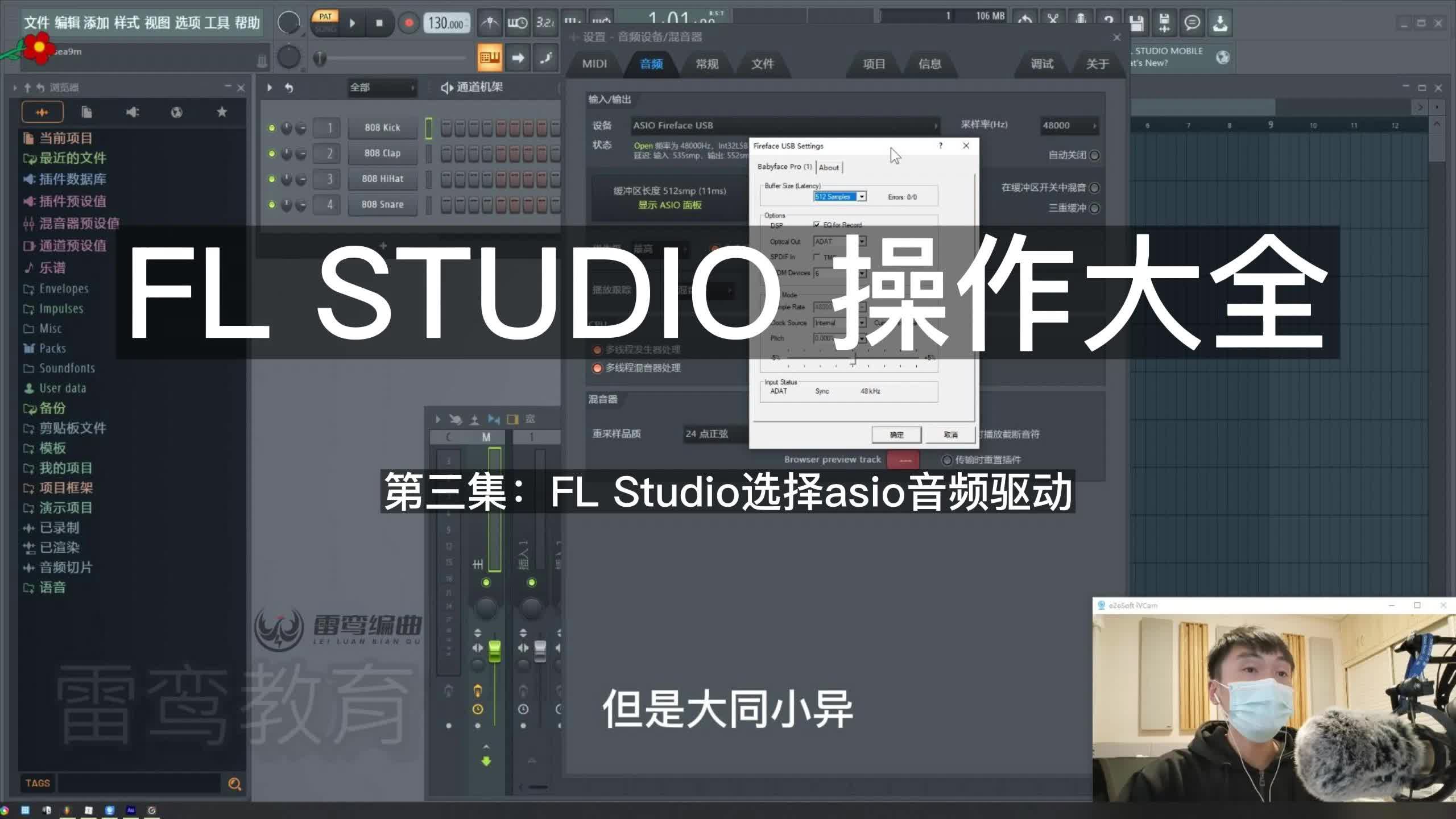The height and width of the screenshot is (819, 1456).
Task: Click the render/export floppy icon
Action: [1164, 23]
